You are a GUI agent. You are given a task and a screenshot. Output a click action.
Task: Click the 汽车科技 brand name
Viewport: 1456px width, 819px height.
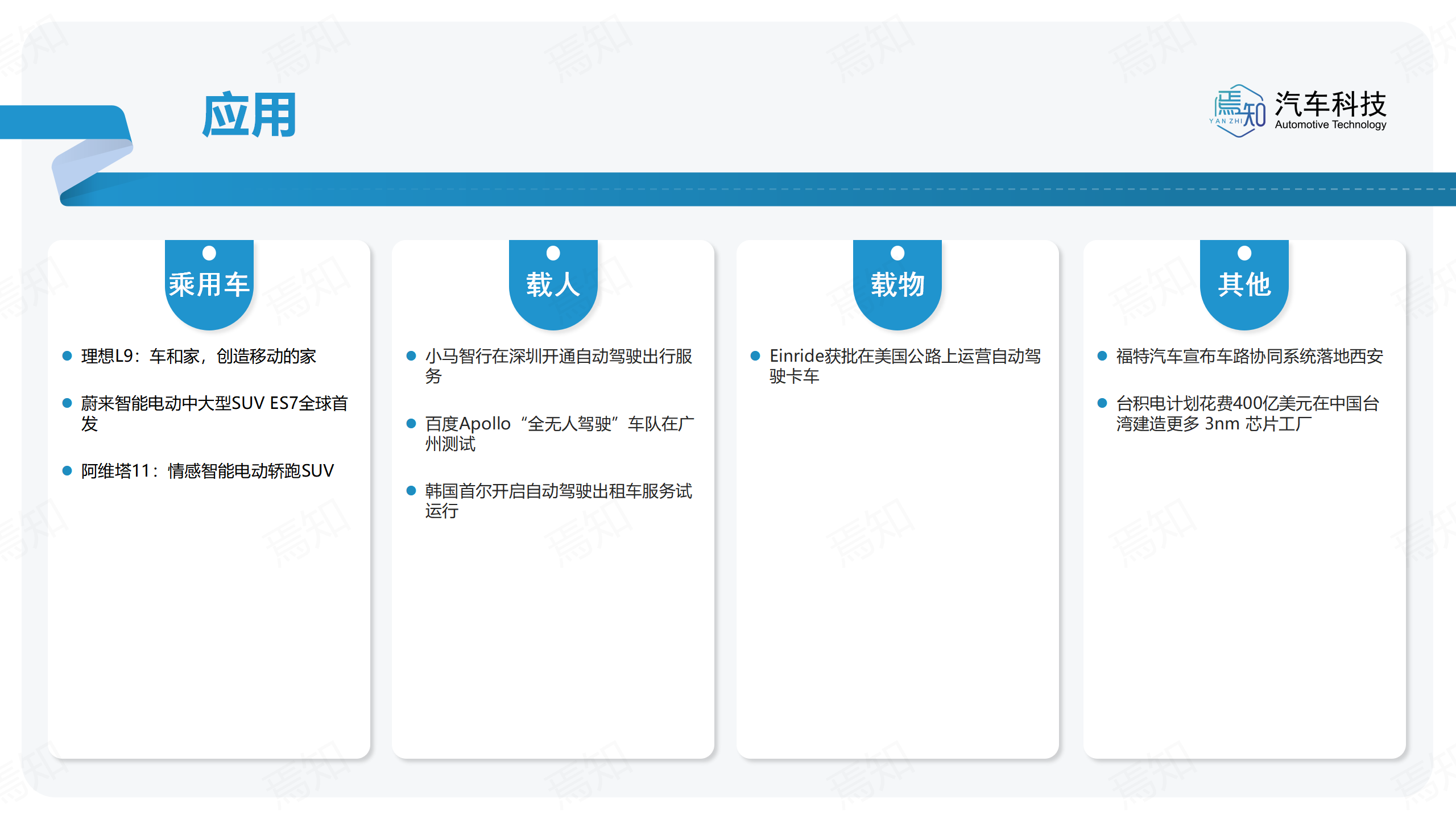click(1330, 104)
